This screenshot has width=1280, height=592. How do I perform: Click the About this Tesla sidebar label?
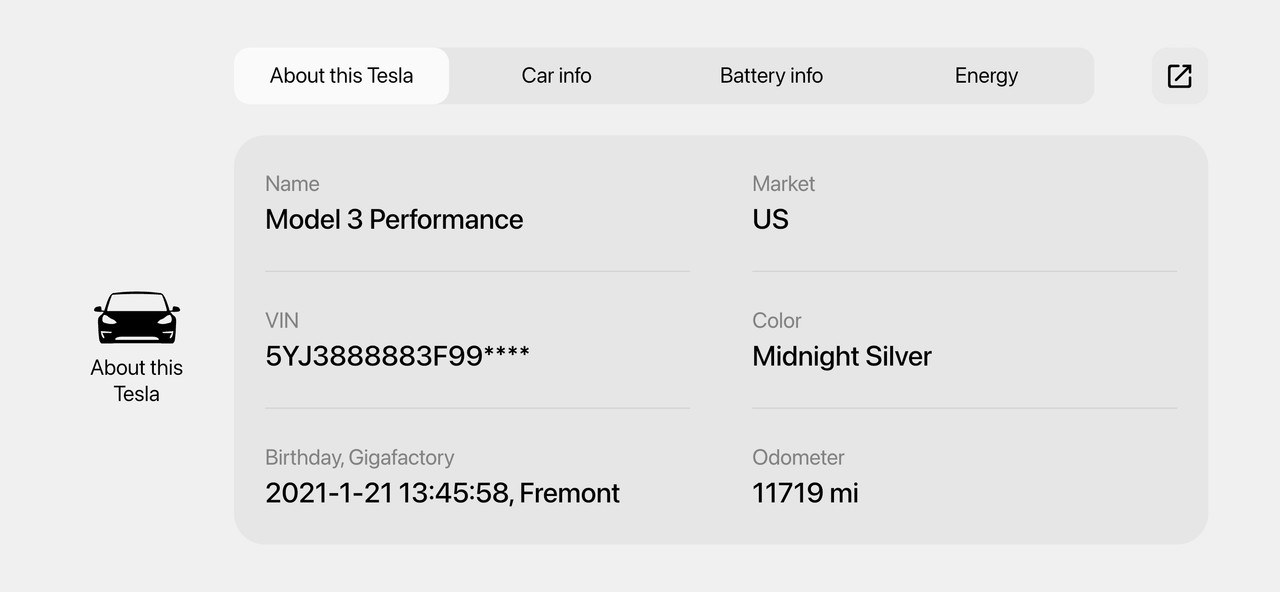click(x=137, y=381)
